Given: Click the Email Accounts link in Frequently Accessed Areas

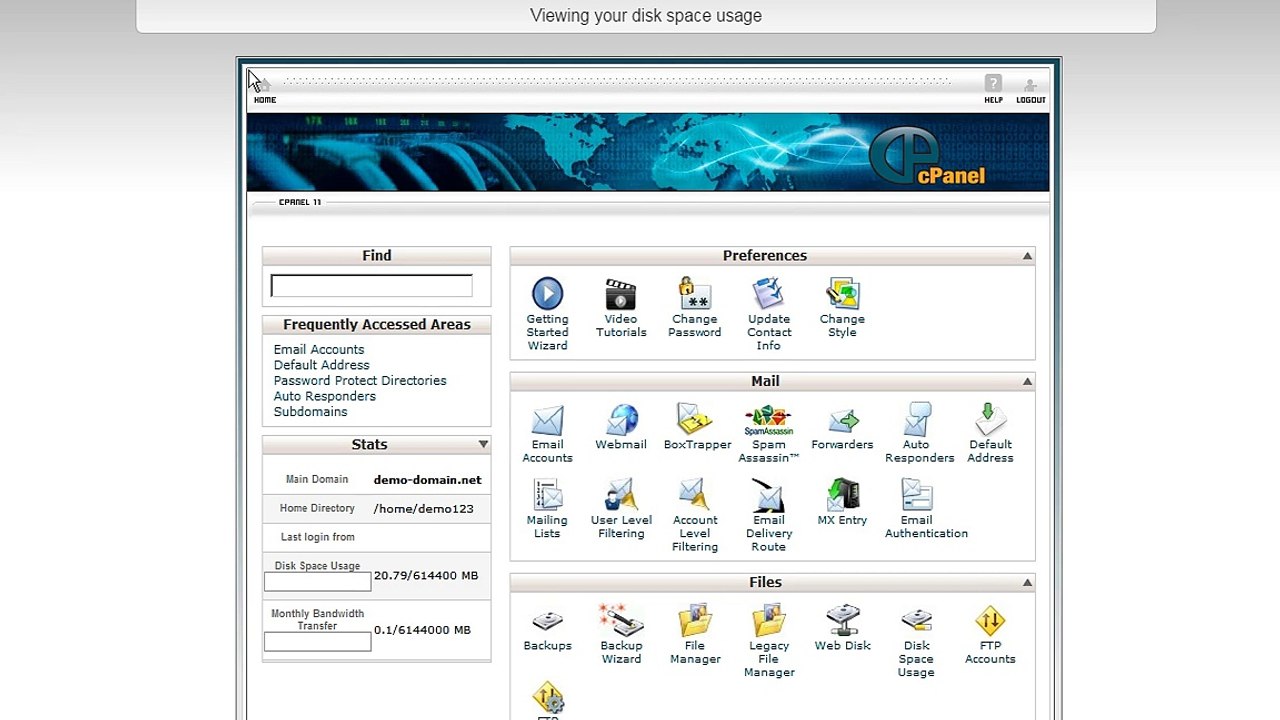Looking at the screenshot, I should (319, 350).
